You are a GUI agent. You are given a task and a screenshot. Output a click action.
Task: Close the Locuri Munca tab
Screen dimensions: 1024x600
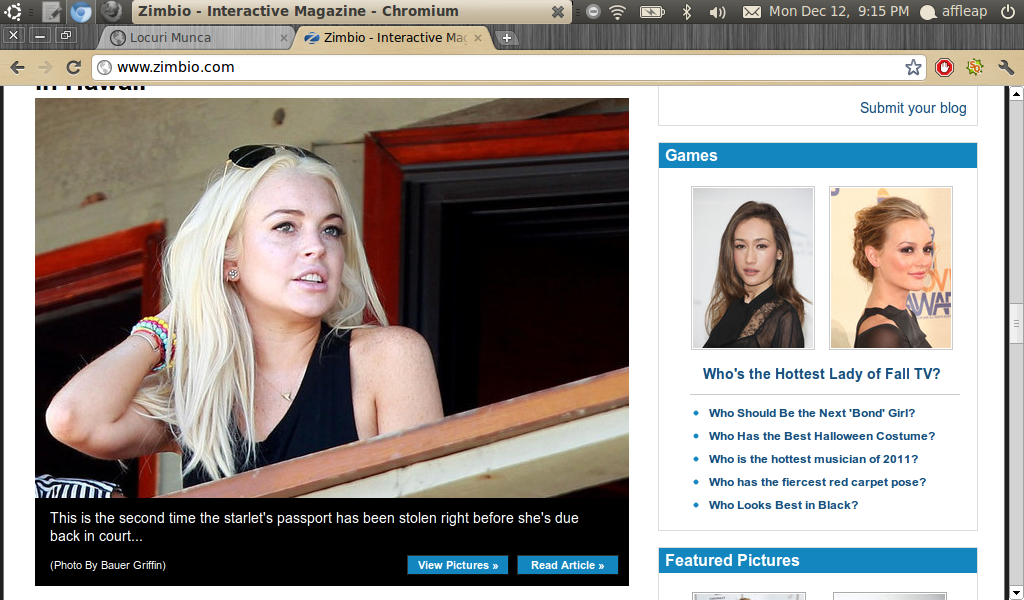[x=283, y=38]
